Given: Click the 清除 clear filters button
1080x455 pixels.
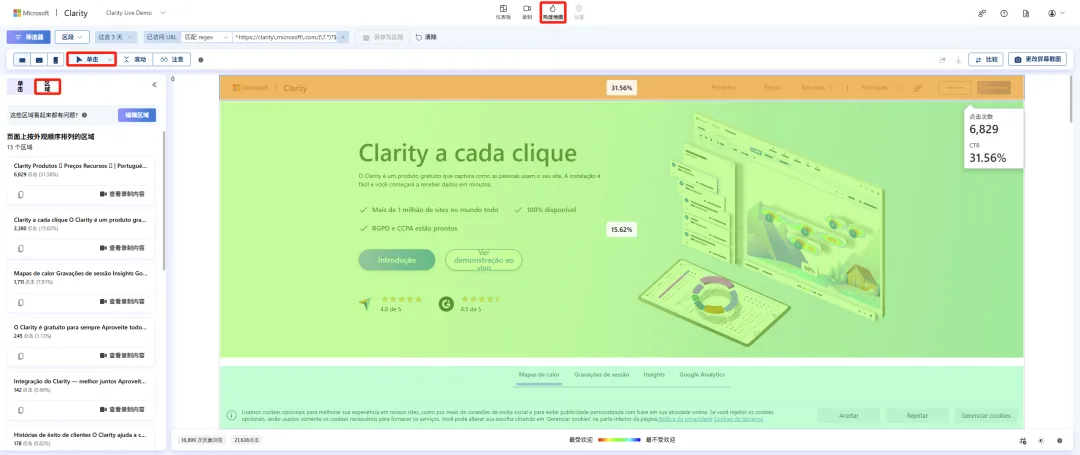Looking at the screenshot, I should point(426,37).
